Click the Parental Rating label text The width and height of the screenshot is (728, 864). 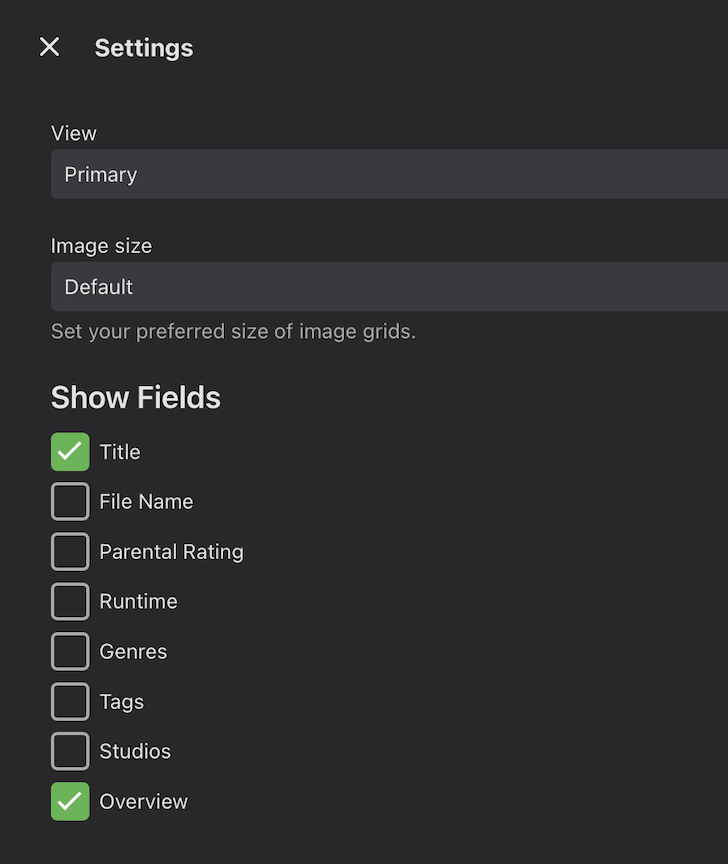click(x=171, y=552)
